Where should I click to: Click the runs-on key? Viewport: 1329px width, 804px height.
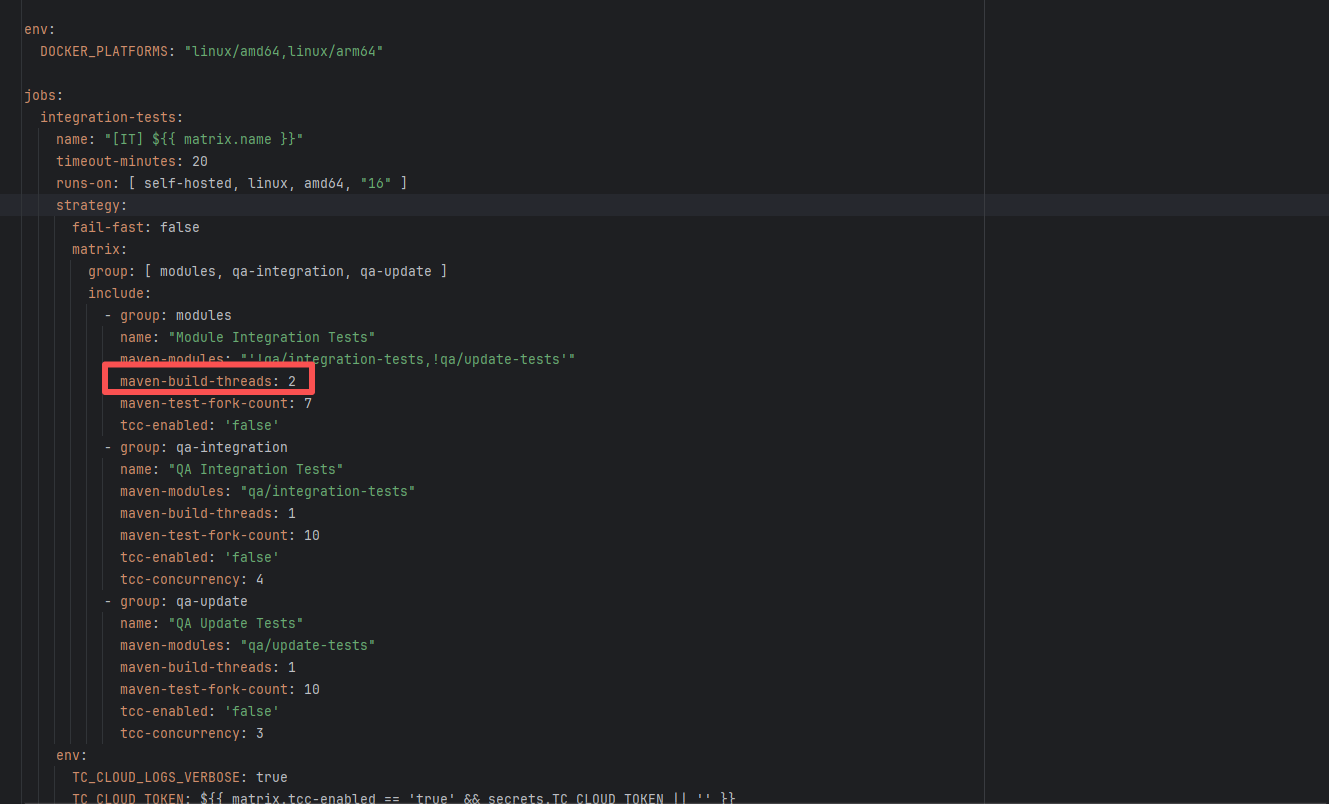tap(84, 183)
